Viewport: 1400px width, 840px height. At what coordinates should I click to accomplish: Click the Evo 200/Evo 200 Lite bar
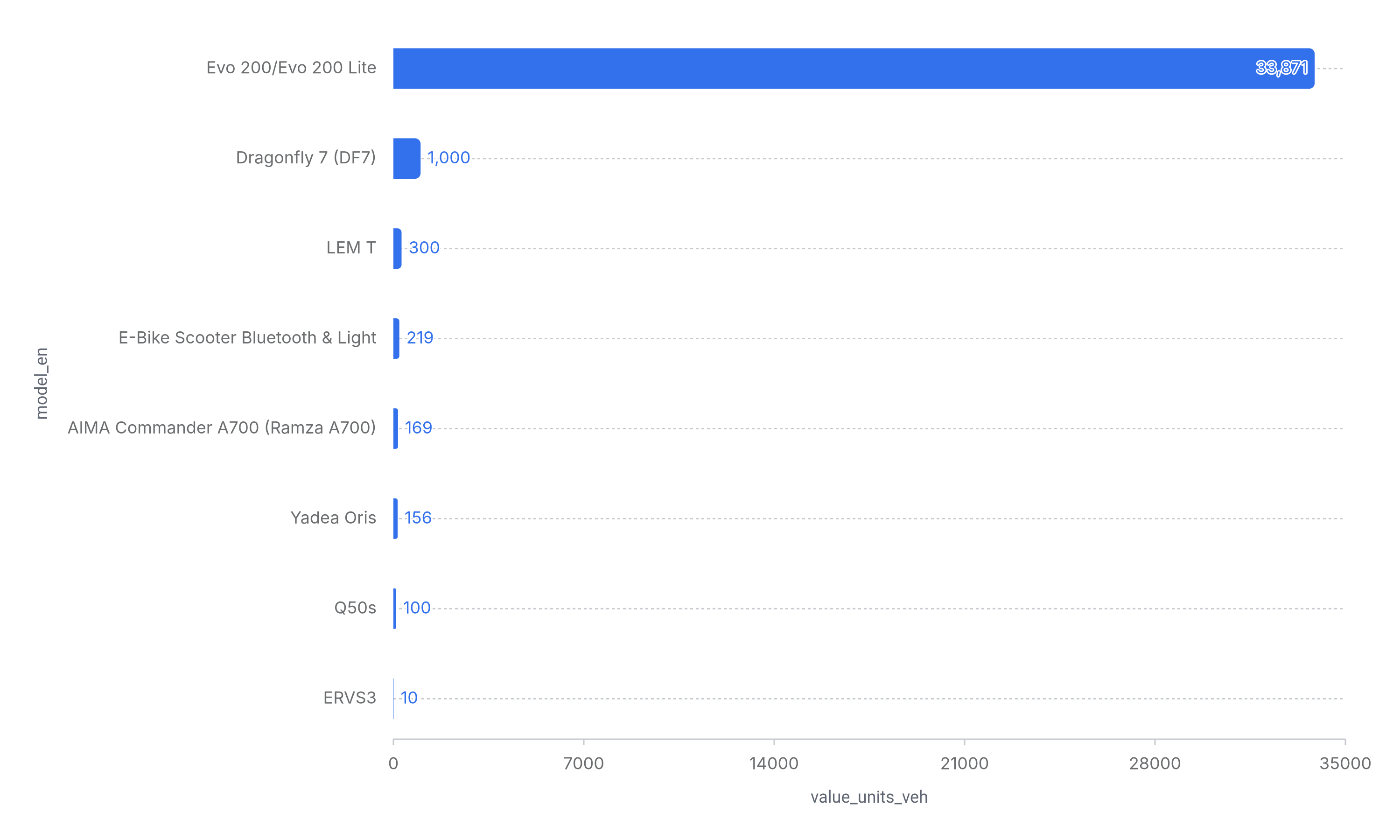854,69
